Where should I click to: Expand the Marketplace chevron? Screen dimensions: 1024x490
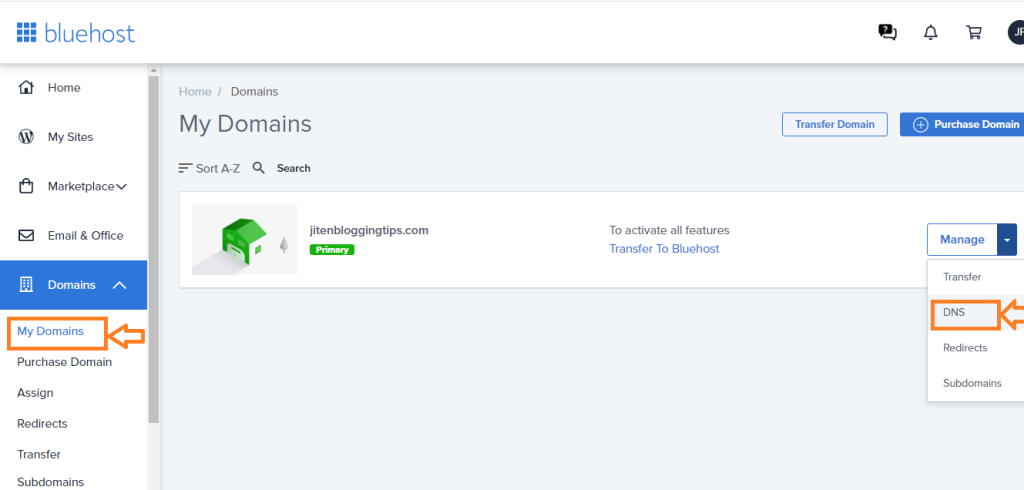[x=121, y=187]
